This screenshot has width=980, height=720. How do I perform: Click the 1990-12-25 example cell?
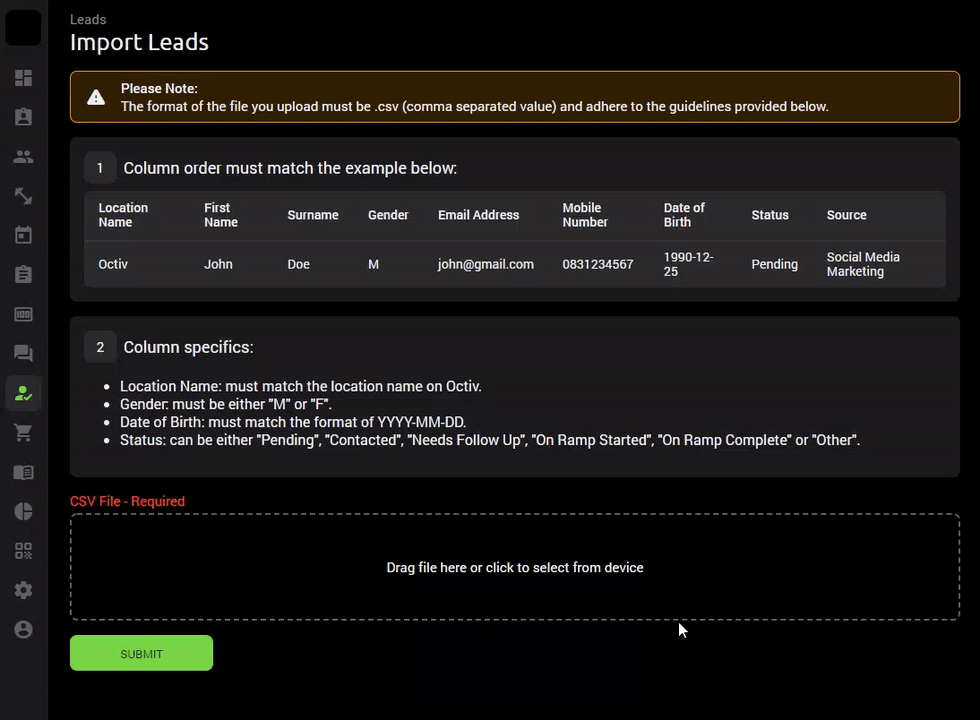pyautogui.click(x=688, y=264)
